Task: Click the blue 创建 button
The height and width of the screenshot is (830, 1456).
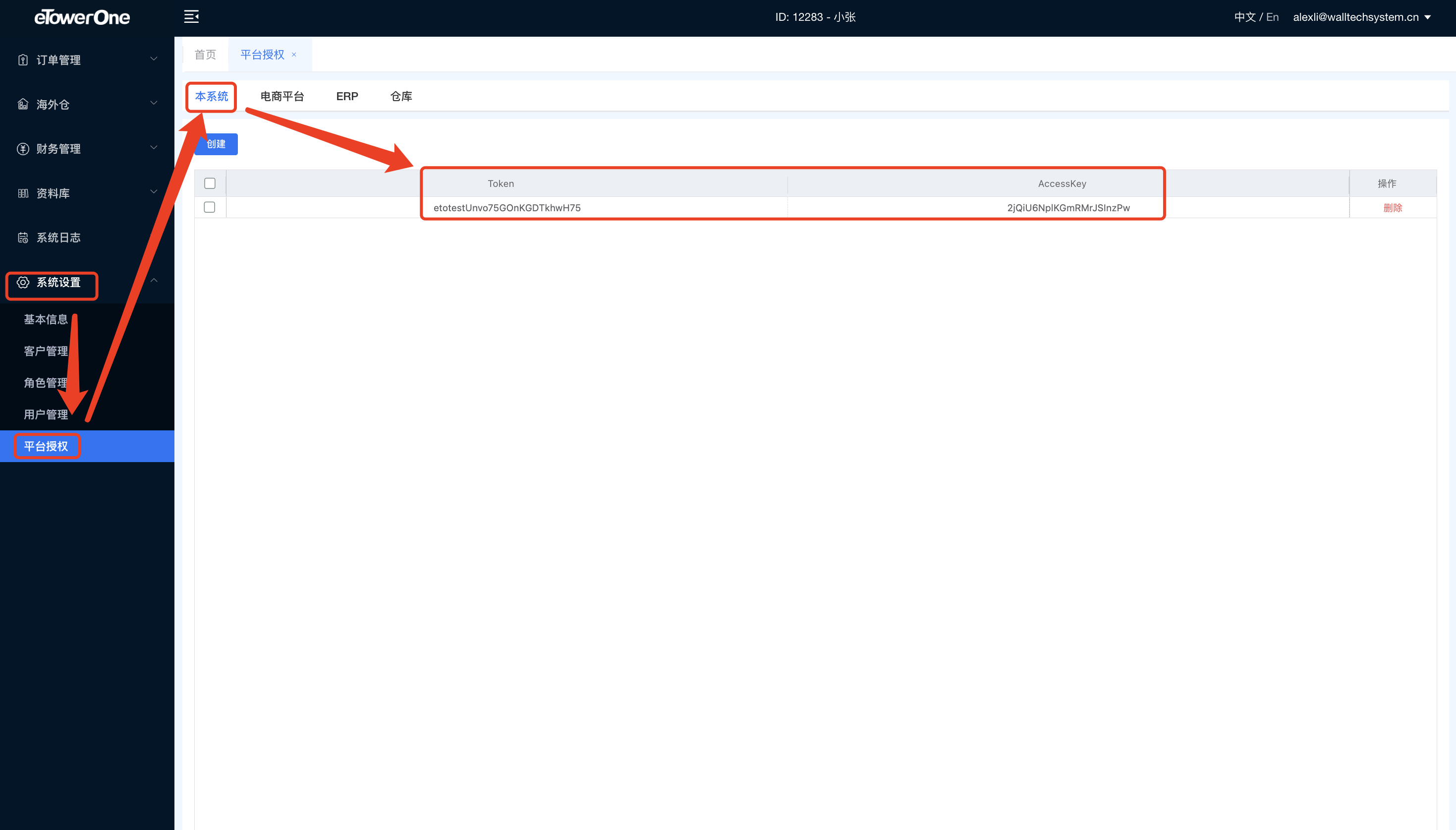Action: [x=217, y=144]
